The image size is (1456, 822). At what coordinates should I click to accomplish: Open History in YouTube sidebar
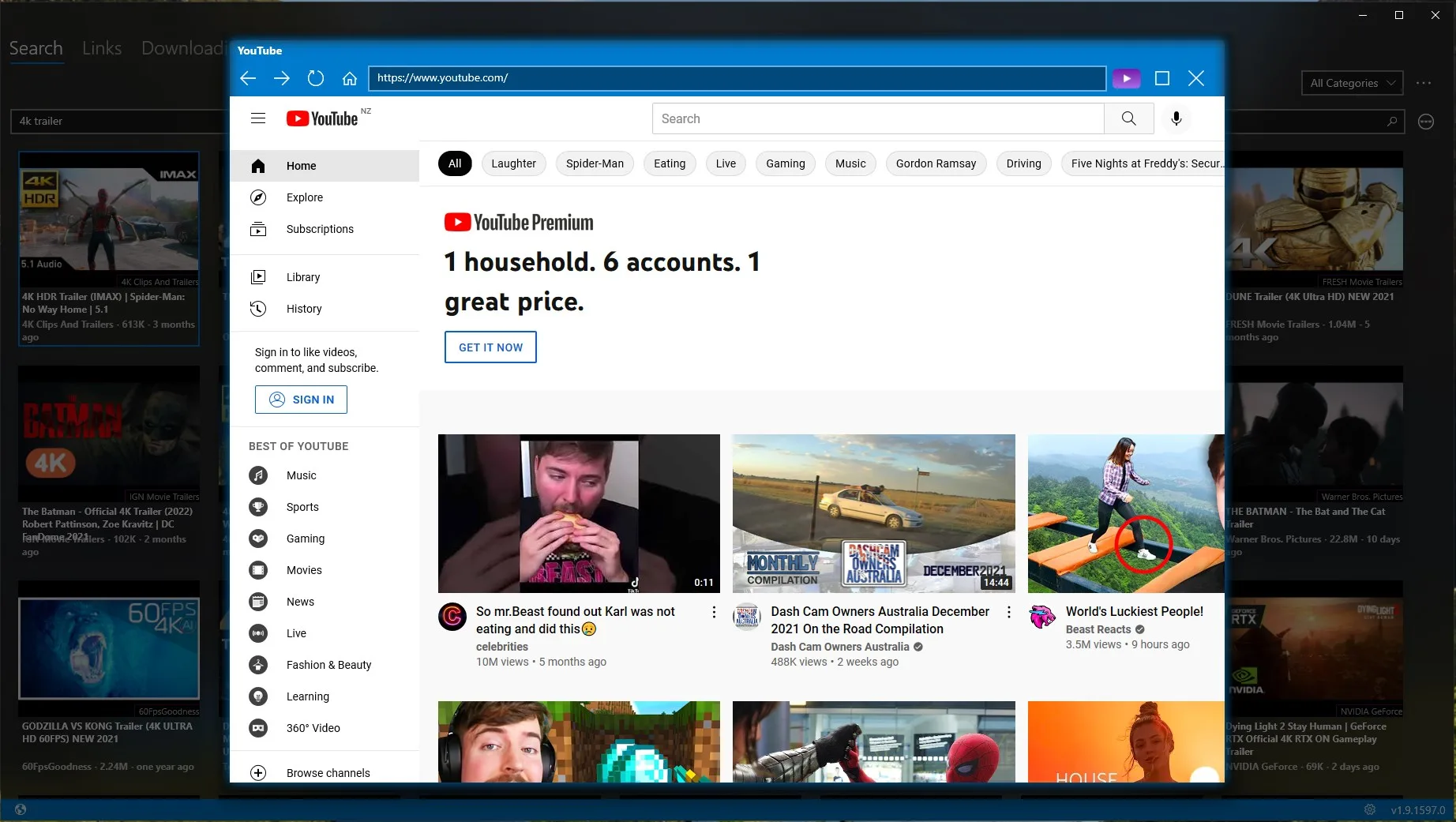click(x=325, y=309)
